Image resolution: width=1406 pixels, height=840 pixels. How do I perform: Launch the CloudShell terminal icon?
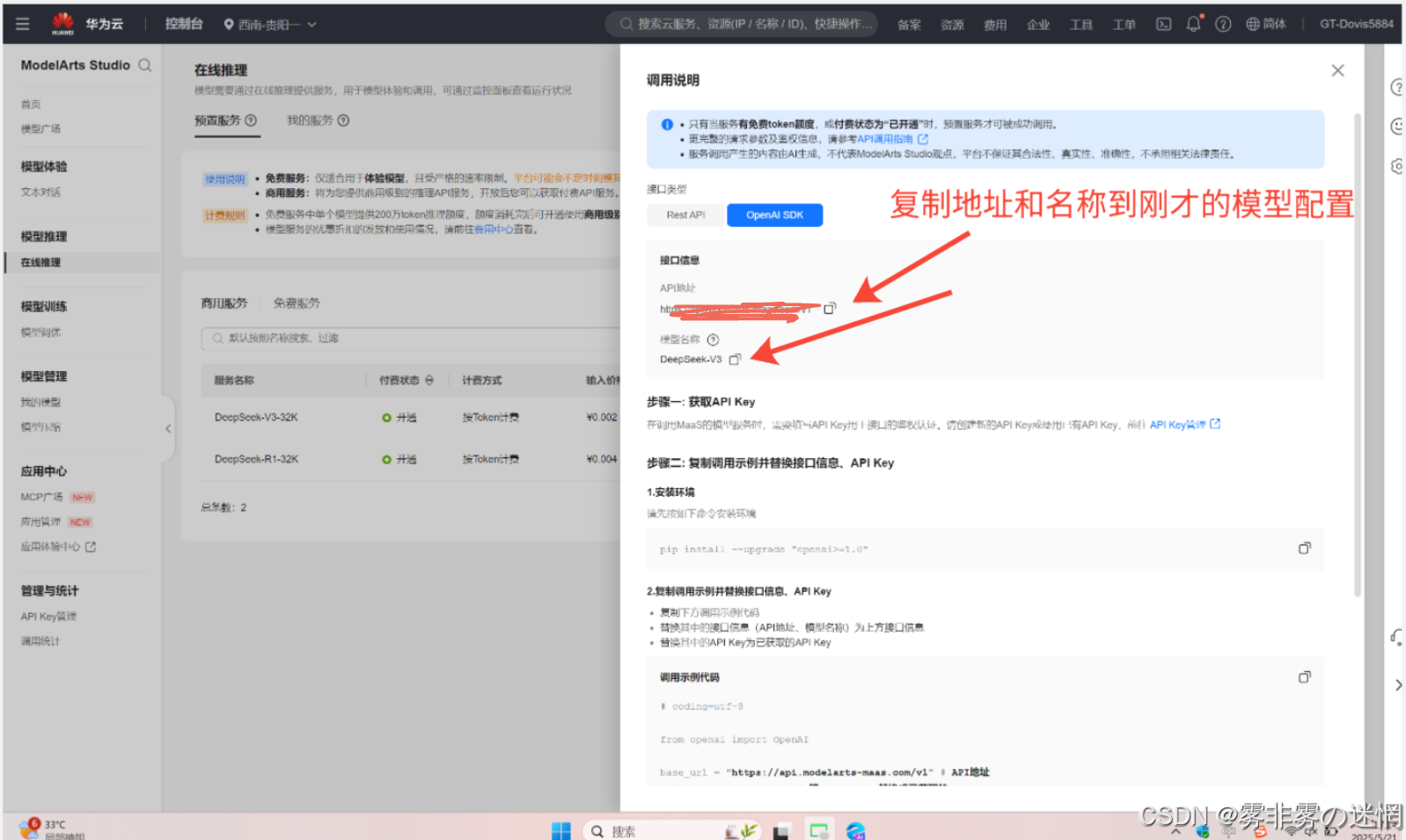tap(1163, 24)
